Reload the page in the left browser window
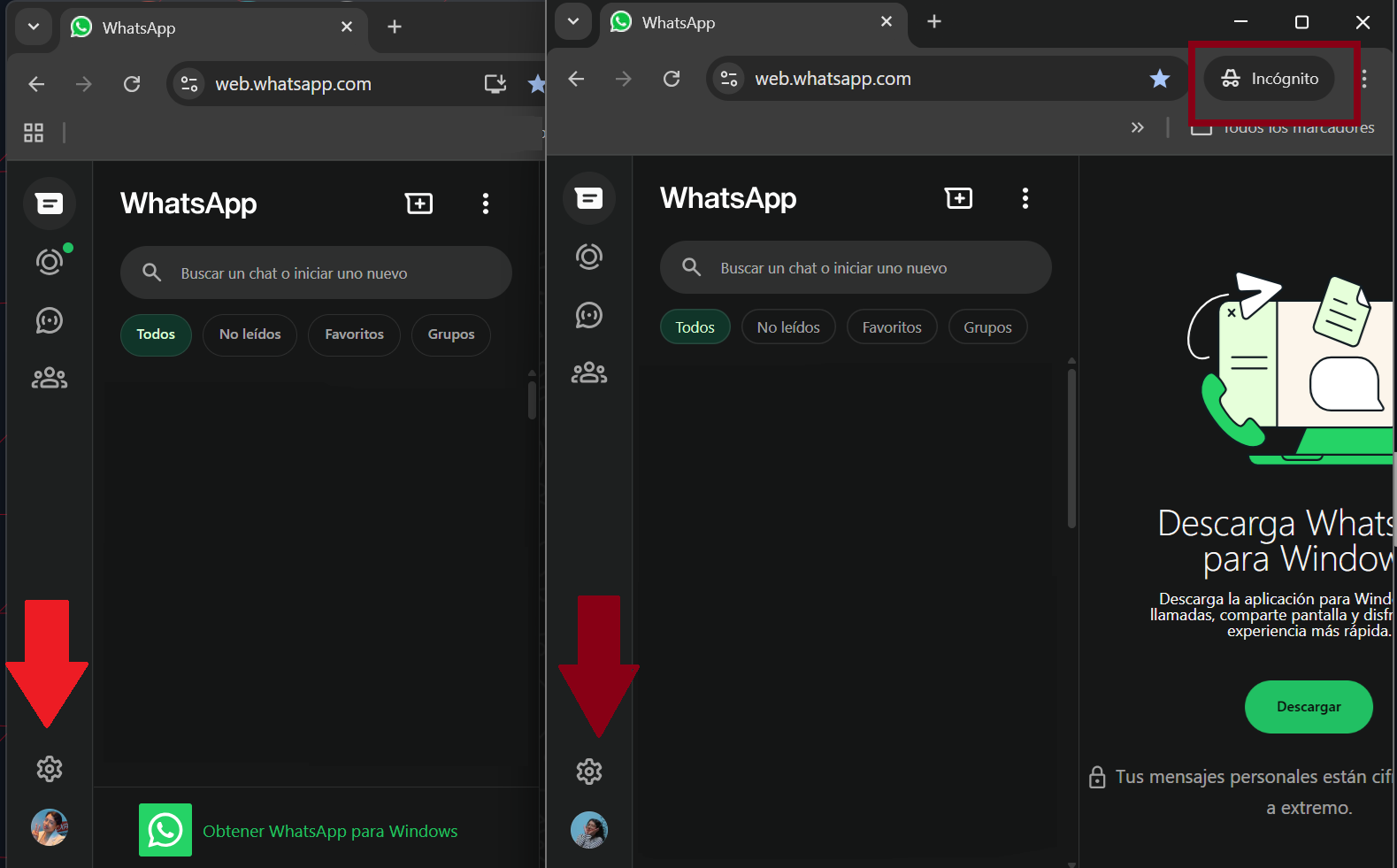 pos(132,84)
